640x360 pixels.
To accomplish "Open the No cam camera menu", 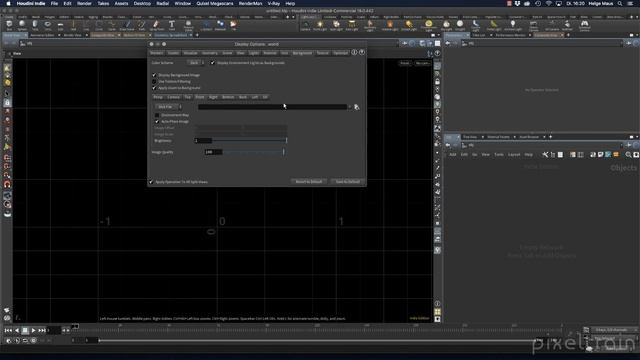I will 422,63.
